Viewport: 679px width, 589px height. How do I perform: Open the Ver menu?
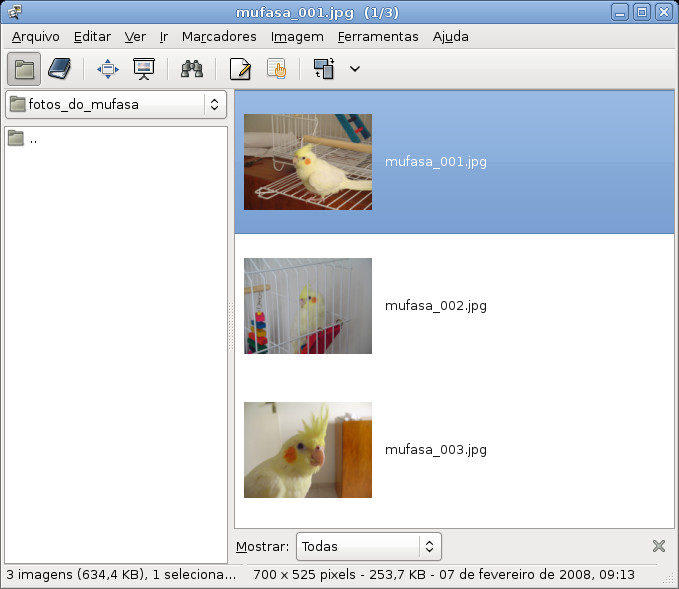tap(135, 37)
